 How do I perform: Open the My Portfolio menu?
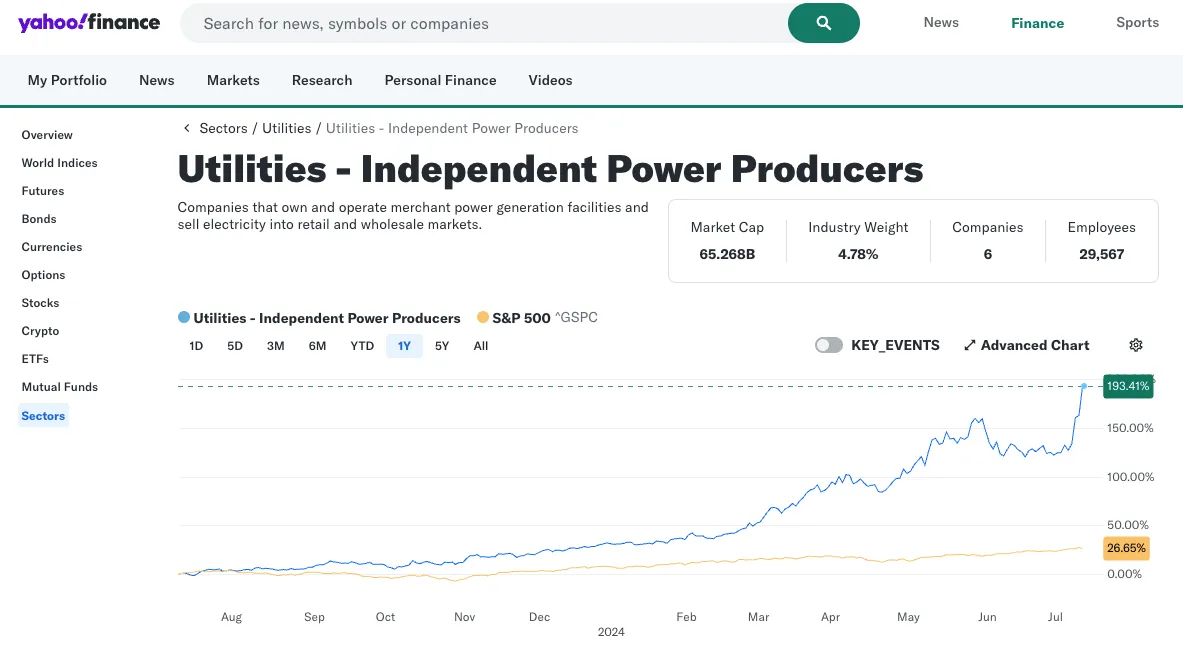point(67,80)
